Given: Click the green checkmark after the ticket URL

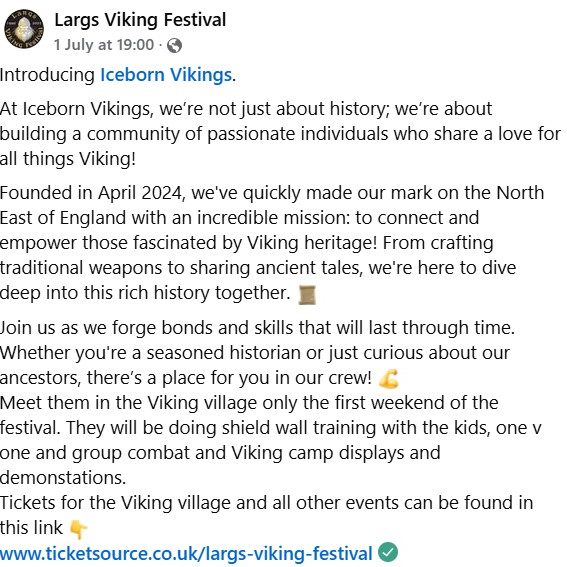Looking at the screenshot, I should [x=388, y=553].
